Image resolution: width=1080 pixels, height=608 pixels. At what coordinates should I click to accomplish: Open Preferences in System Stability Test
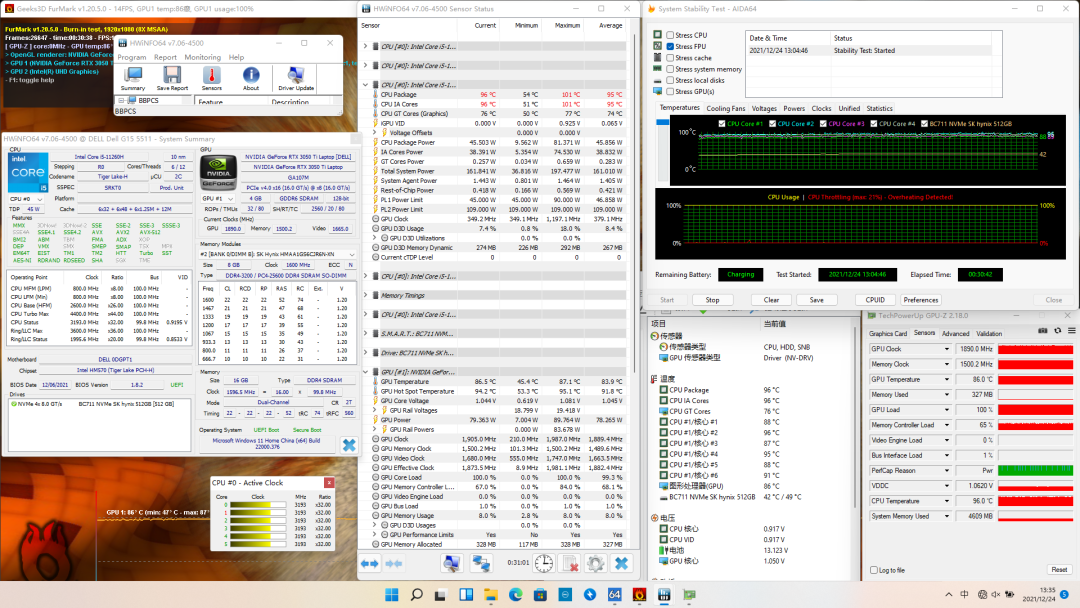tap(921, 300)
